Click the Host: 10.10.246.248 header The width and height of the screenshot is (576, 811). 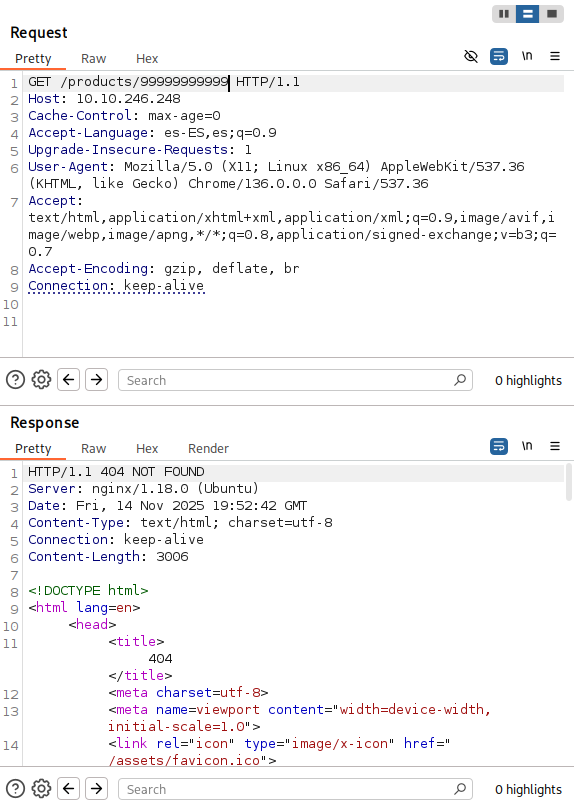click(x=104, y=99)
